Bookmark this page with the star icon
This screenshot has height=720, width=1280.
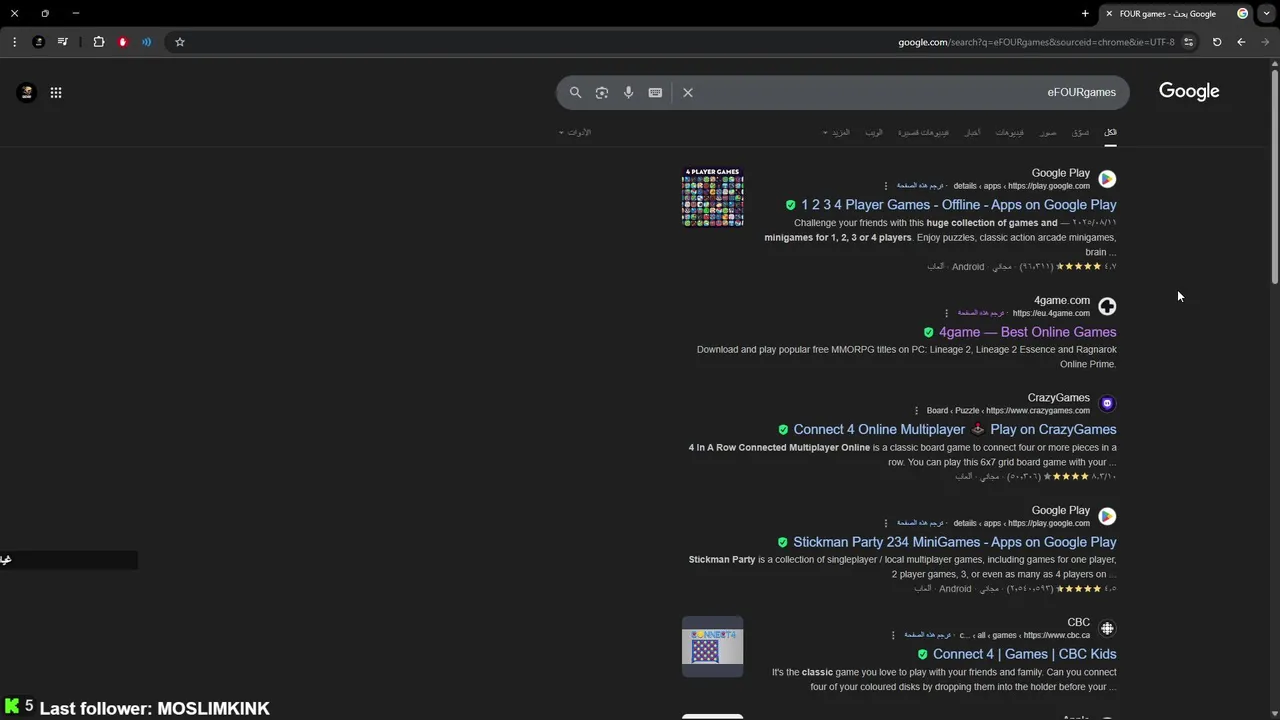coord(180,42)
